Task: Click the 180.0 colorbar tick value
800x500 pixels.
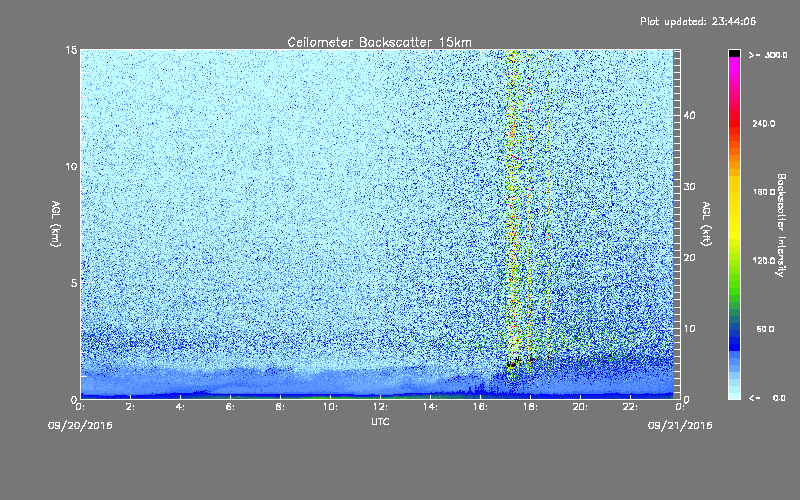Action: coord(764,192)
